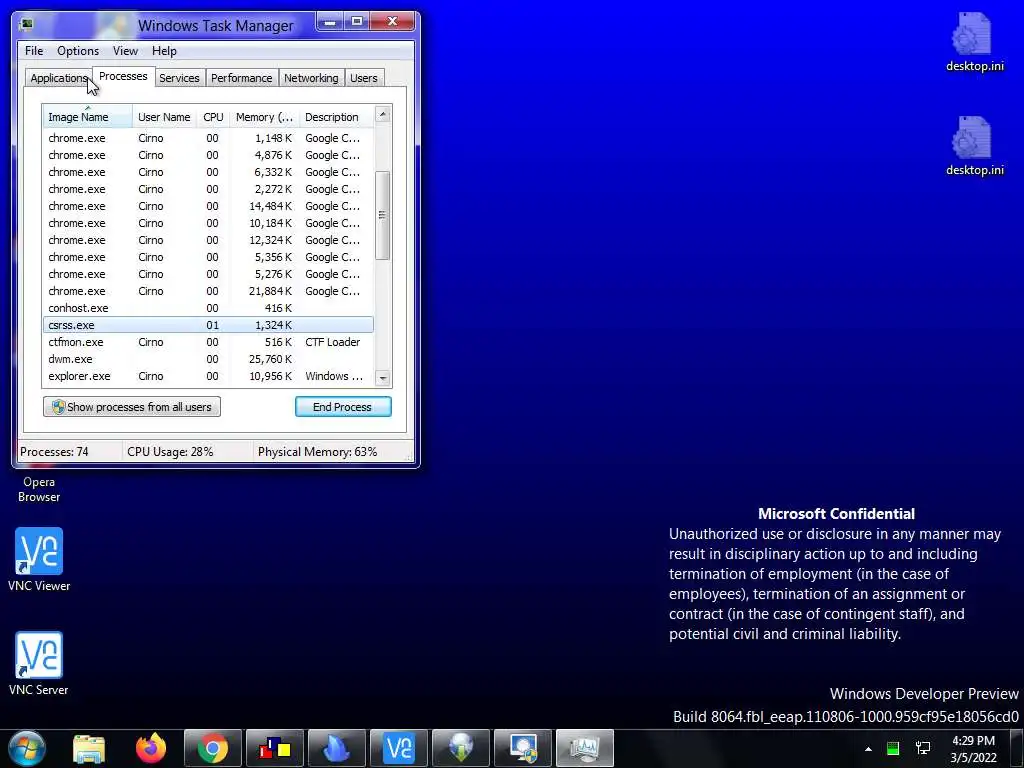Select the explorer.exe process
This screenshot has height=768, width=1024.
208,376
